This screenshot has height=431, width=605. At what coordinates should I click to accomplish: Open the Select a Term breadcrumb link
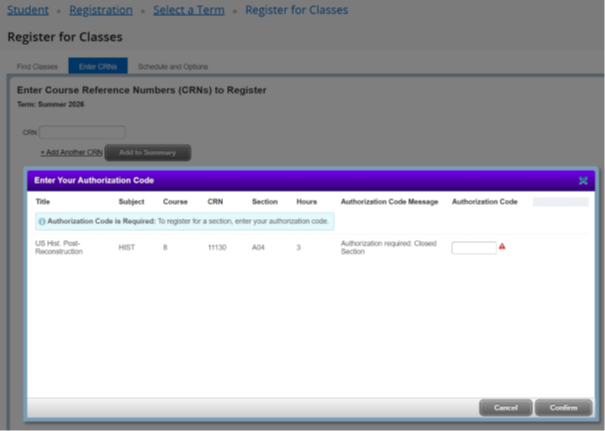pos(189,10)
